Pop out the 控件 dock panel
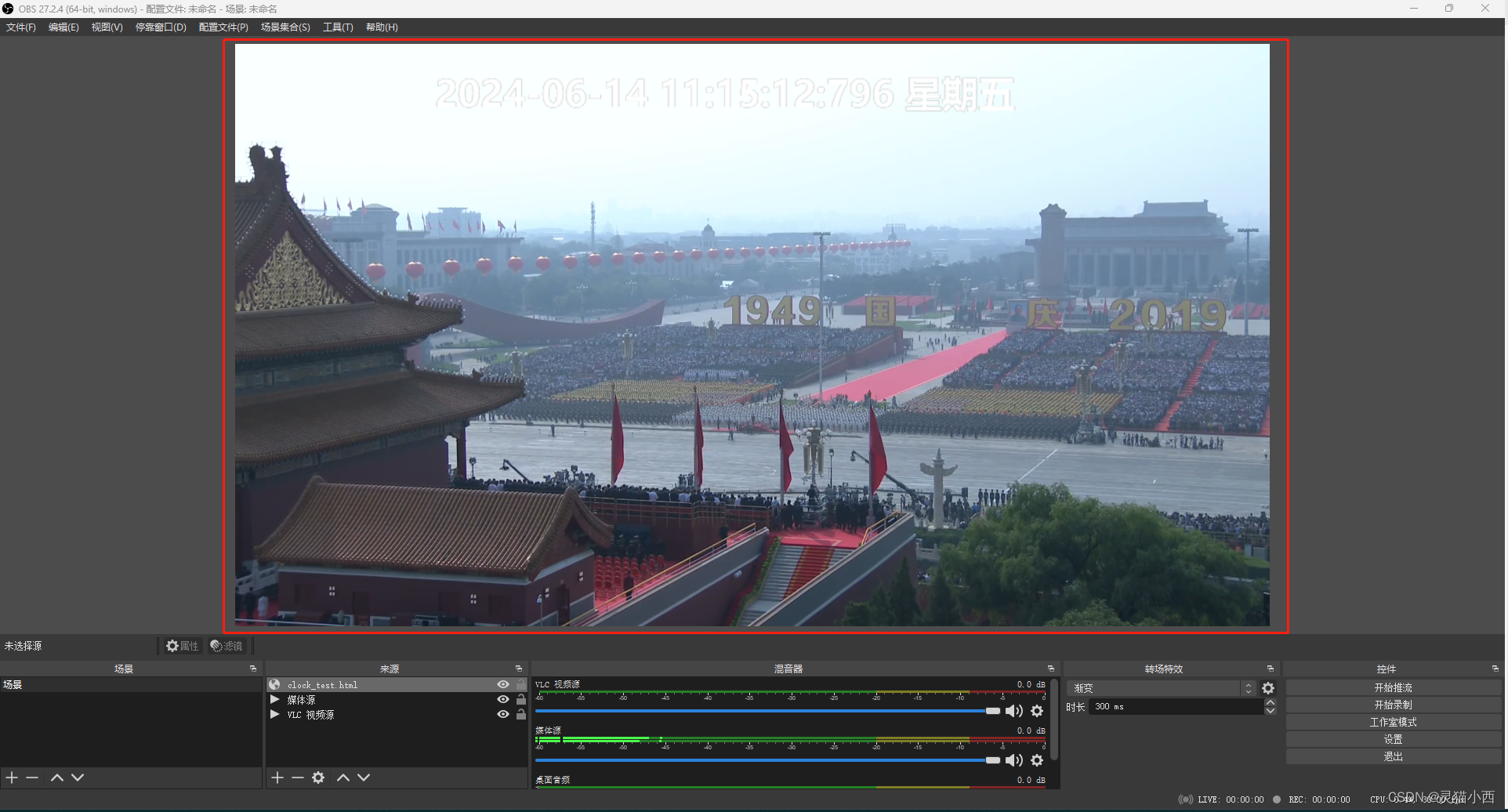This screenshot has height=812, width=1508. pyautogui.click(x=1495, y=669)
